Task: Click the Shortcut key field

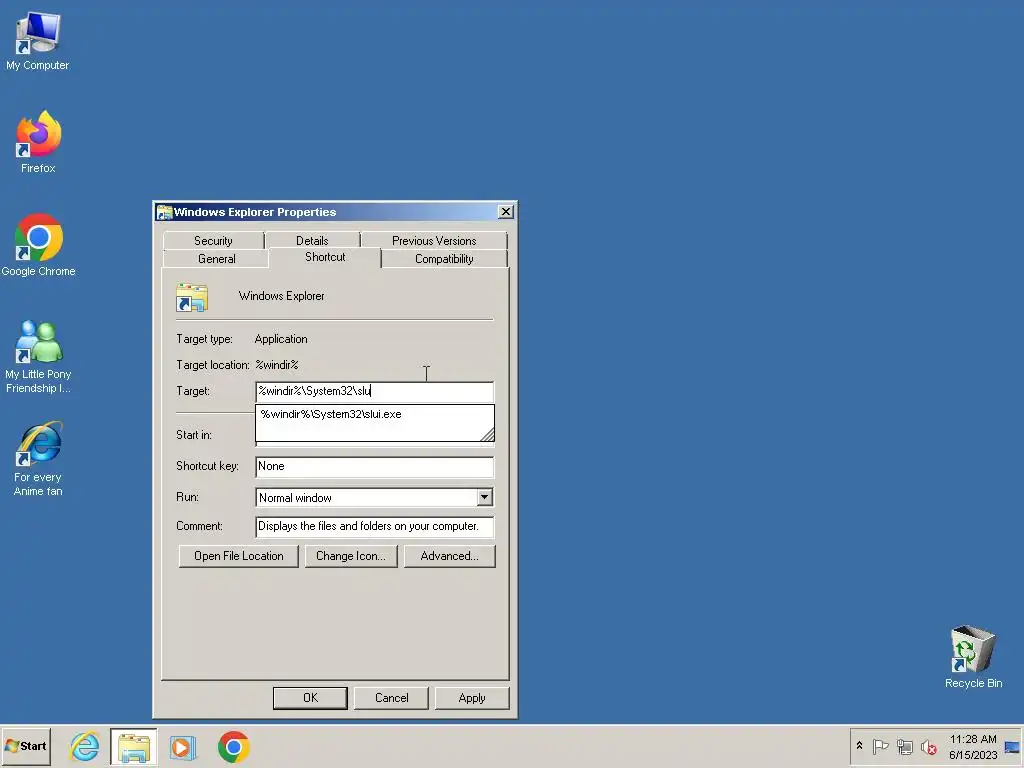Action: point(374,466)
